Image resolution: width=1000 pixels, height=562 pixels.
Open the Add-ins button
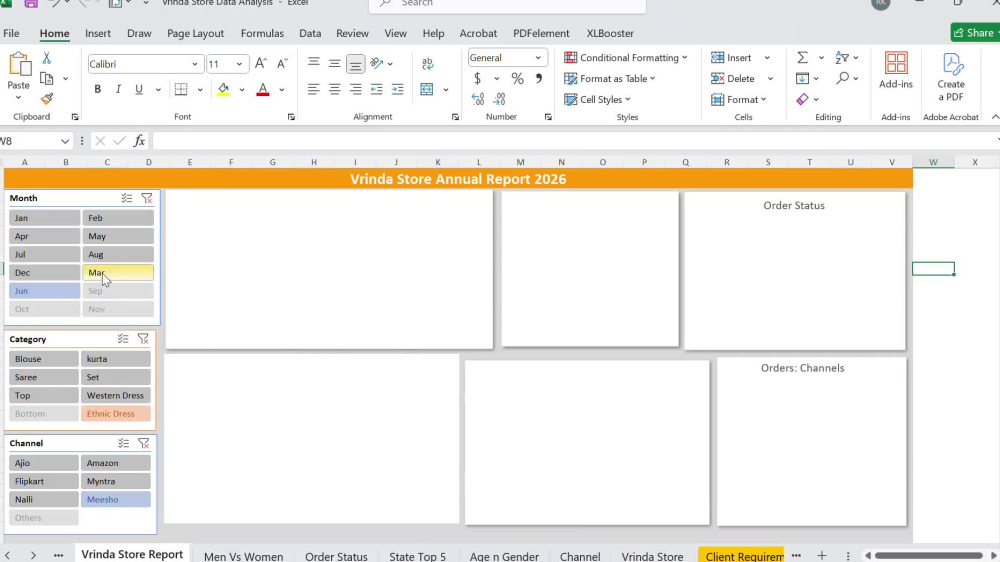point(895,70)
